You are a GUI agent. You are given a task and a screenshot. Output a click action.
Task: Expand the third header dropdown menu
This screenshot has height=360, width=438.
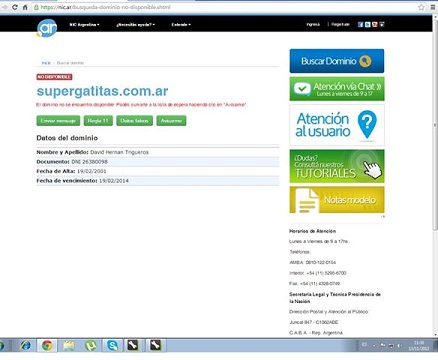click(181, 25)
